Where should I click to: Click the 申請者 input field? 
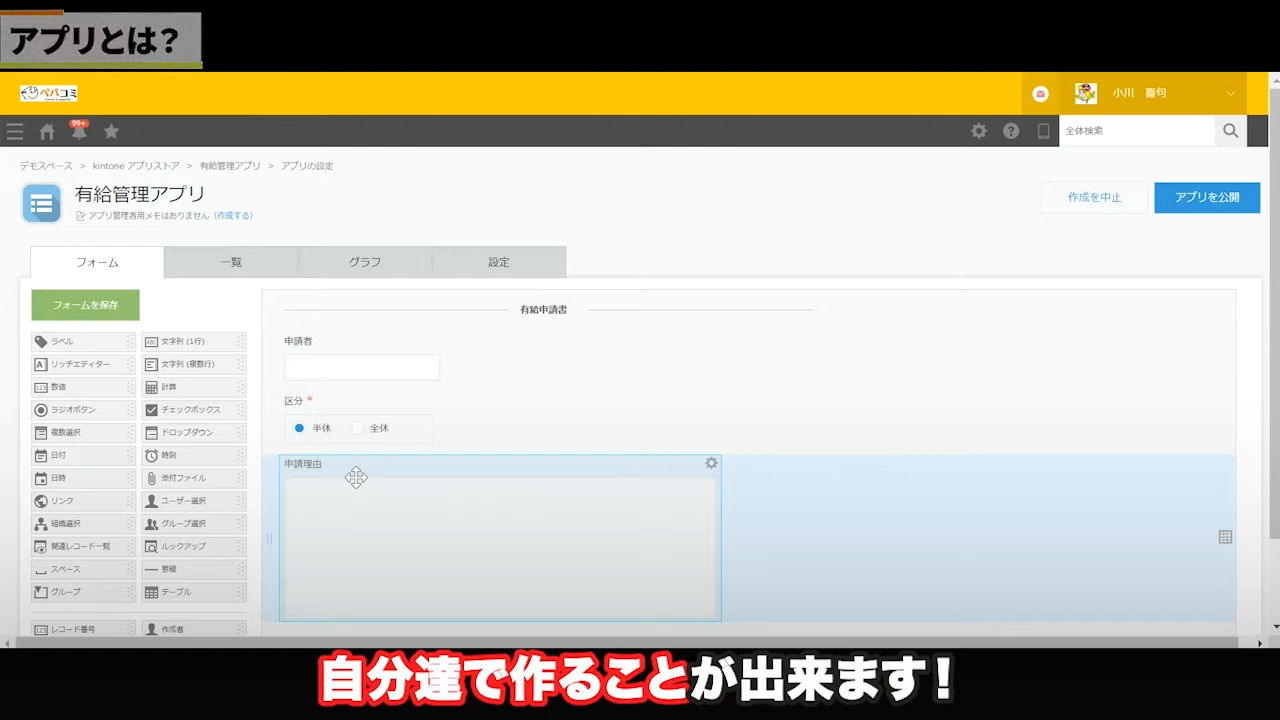pyautogui.click(x=362, y=367)
